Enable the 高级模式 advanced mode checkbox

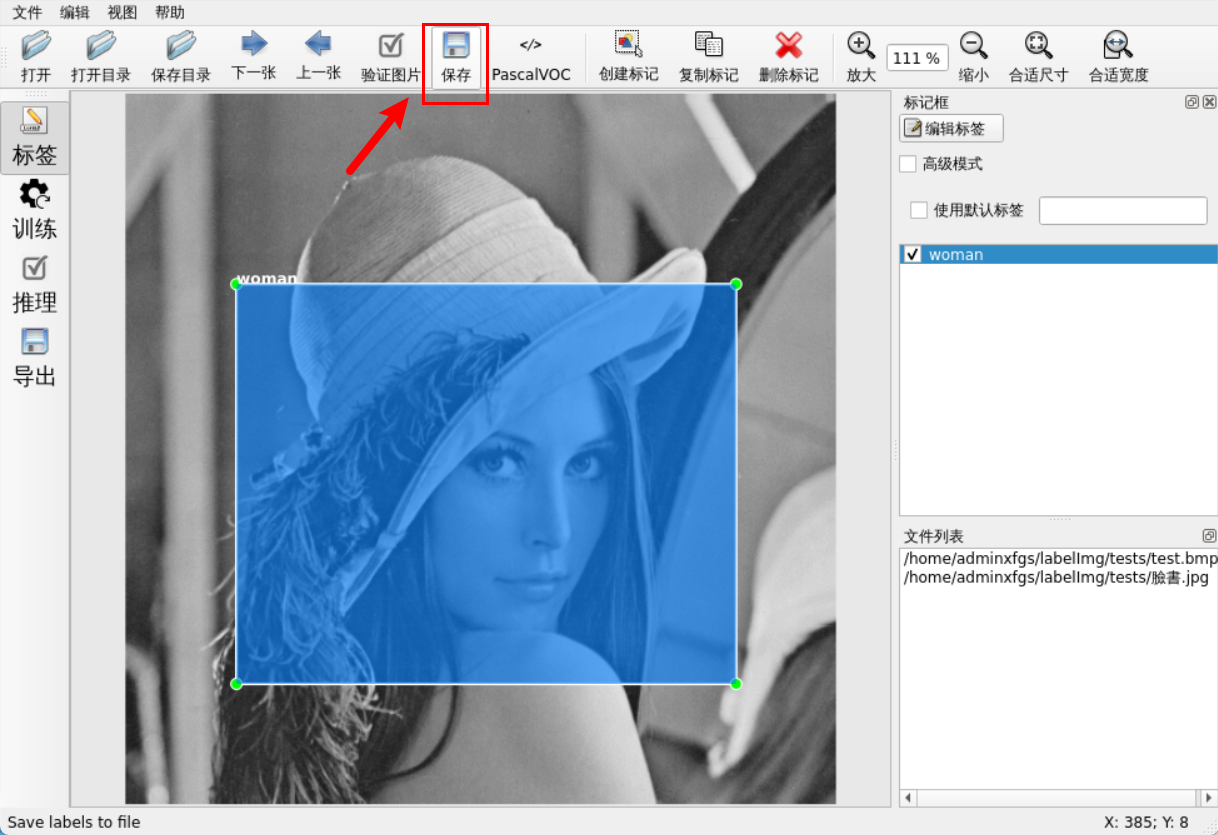coord(908,164)
